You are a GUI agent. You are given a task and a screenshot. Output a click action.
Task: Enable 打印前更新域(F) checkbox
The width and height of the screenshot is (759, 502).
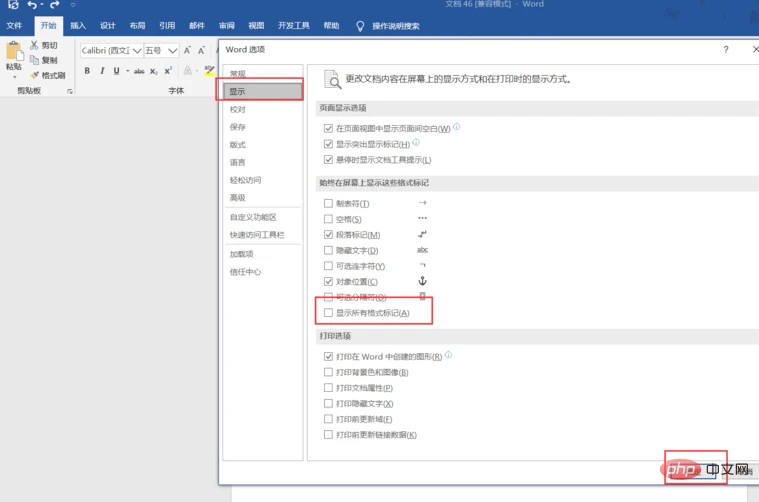328,419
